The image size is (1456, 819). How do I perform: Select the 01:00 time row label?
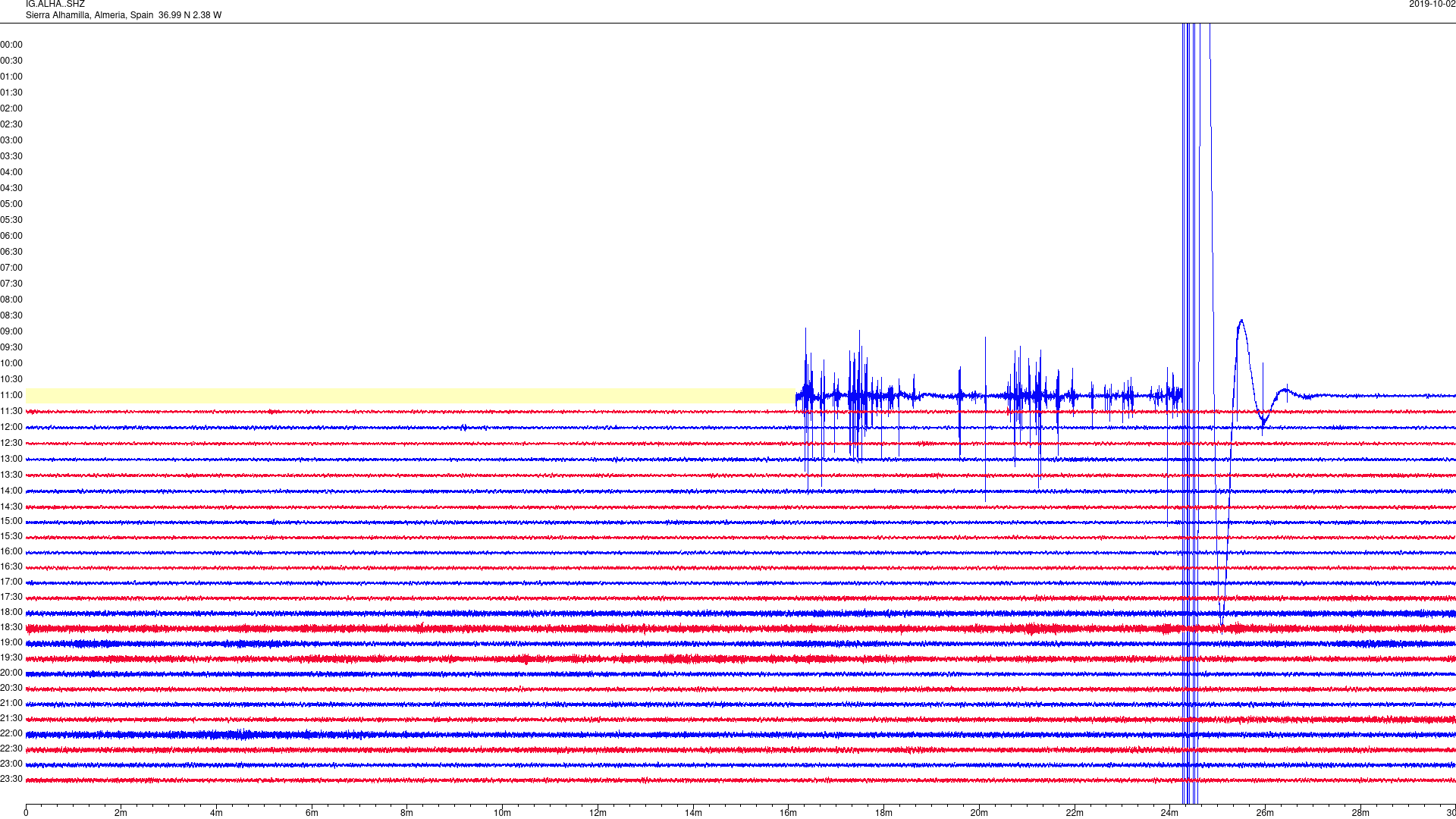point(11,77)
